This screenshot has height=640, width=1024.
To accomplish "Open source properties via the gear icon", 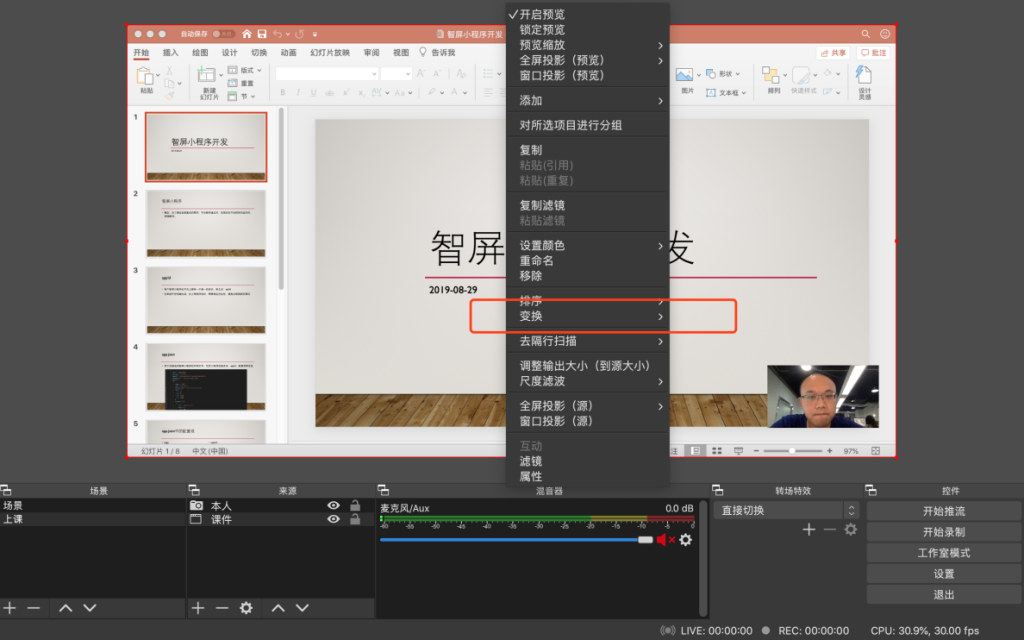I will [246, 608].
